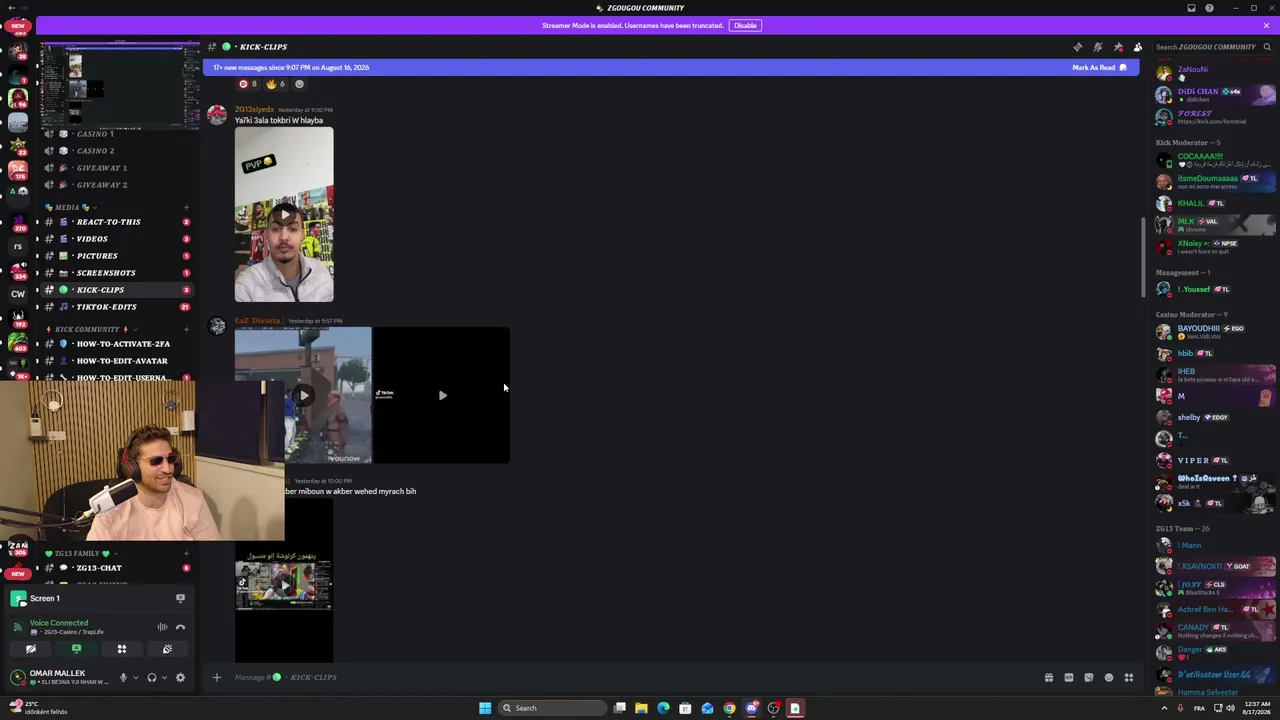1280x720 pixels.
Task: Open ZaNouNi member profile
Action: (x=1215, y=72)
